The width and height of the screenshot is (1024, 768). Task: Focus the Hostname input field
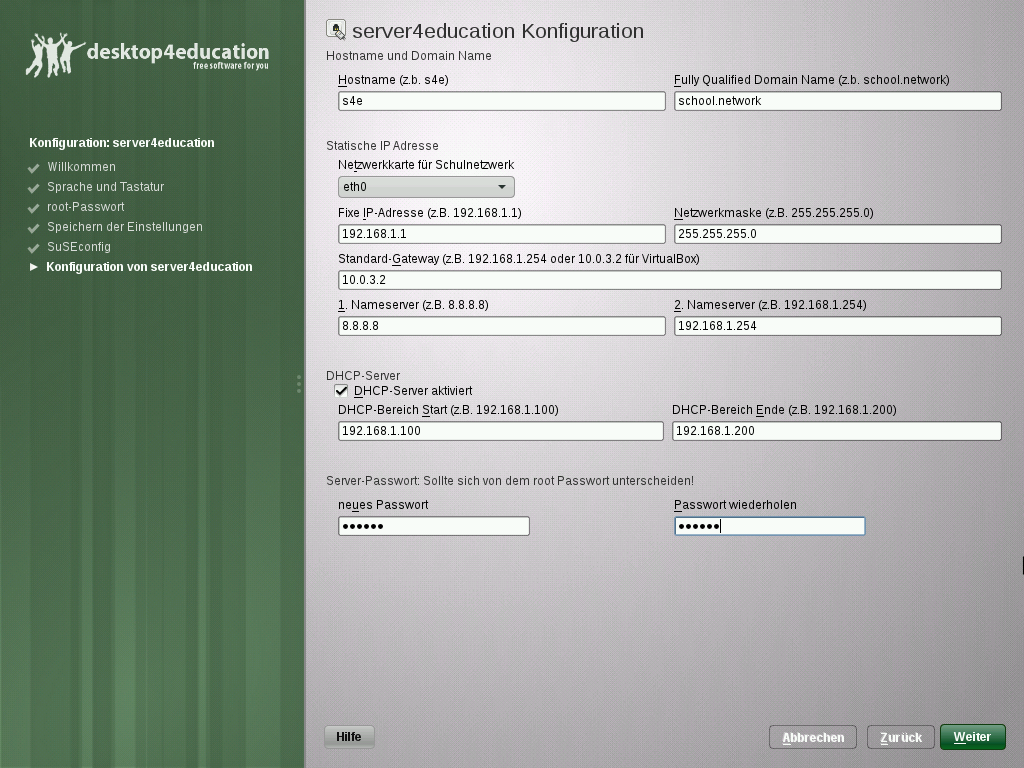tap(502, 101)
